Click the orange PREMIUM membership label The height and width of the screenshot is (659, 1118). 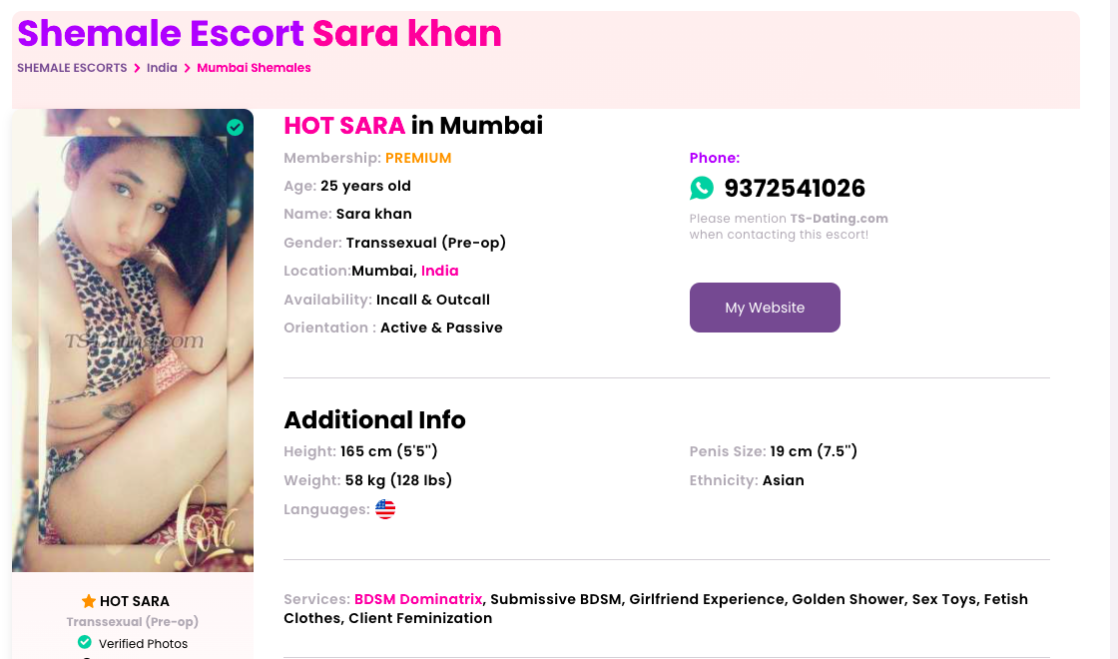(418, 158)
